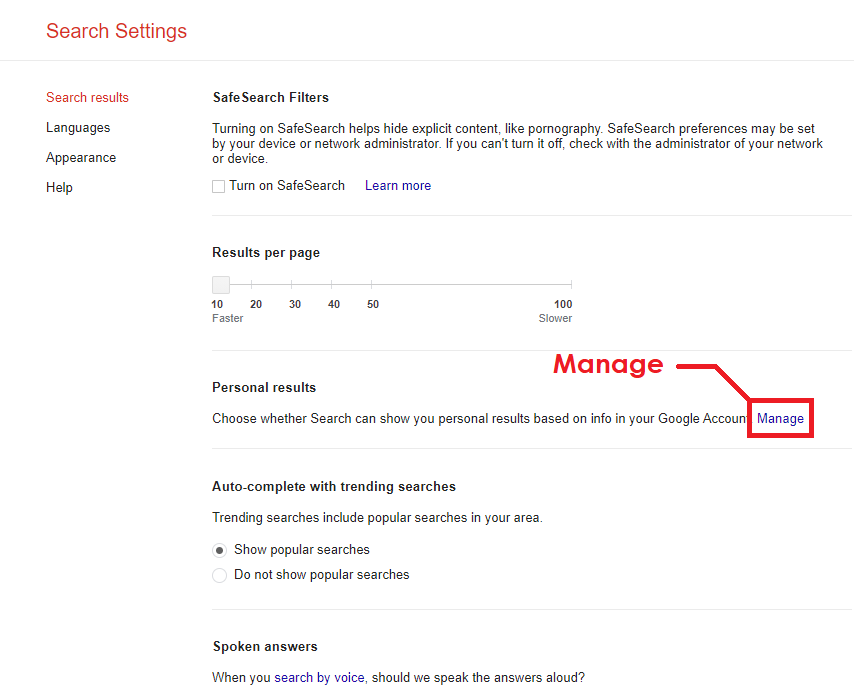This screenshot has width=854, height=697.
Task: Click the Slower label under slider
Action: (x=555, y=318)
